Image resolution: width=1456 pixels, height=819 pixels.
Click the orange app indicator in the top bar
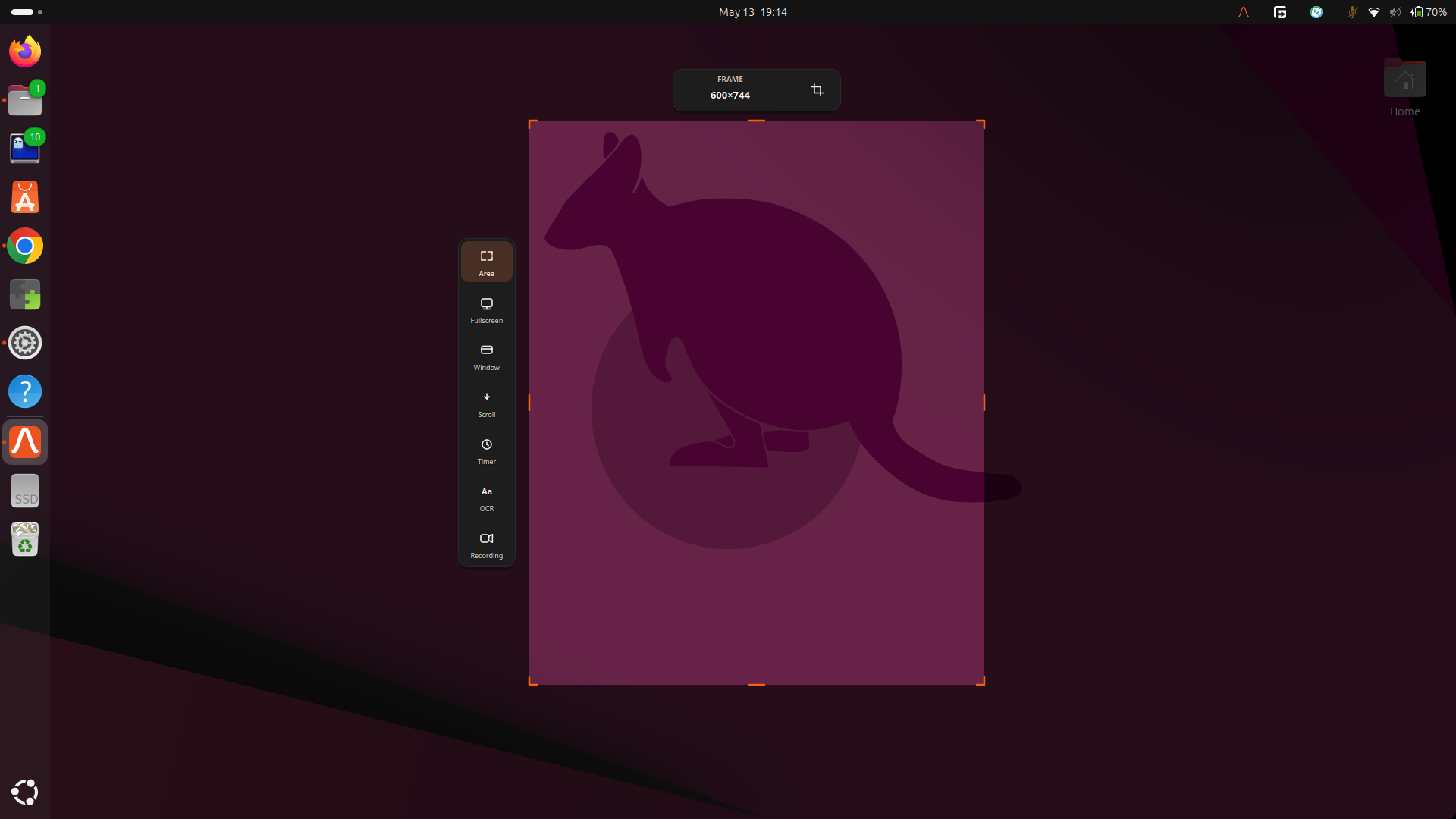pyautogui.click(x=1244, y=12)
